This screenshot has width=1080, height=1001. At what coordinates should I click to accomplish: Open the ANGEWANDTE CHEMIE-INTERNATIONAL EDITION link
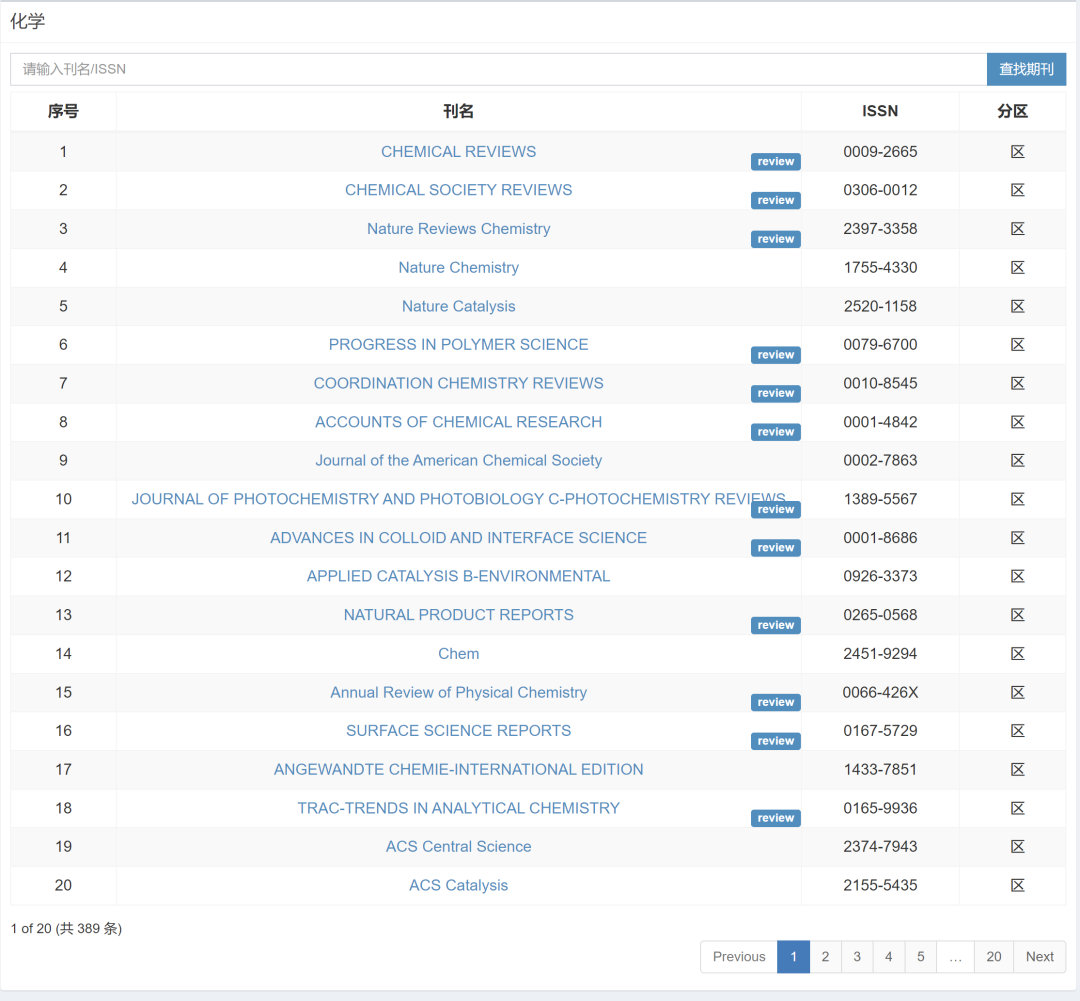click(458, 770)
